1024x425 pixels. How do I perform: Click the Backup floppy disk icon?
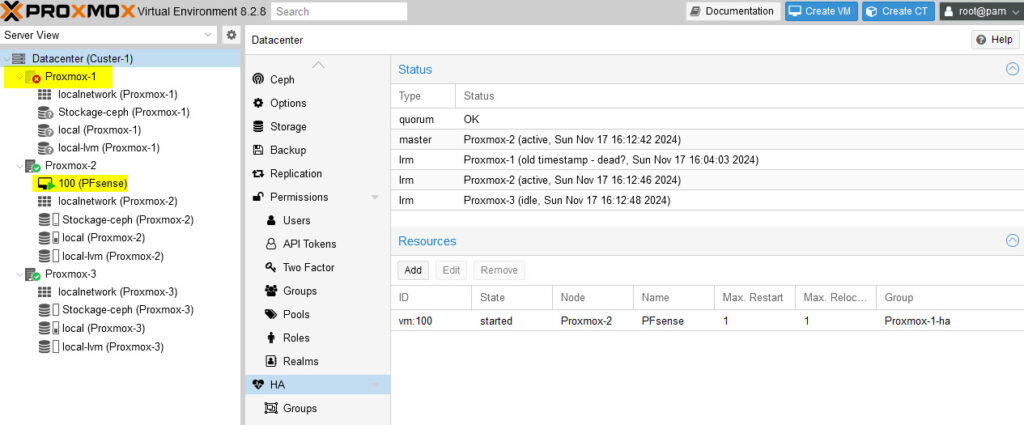258,150
